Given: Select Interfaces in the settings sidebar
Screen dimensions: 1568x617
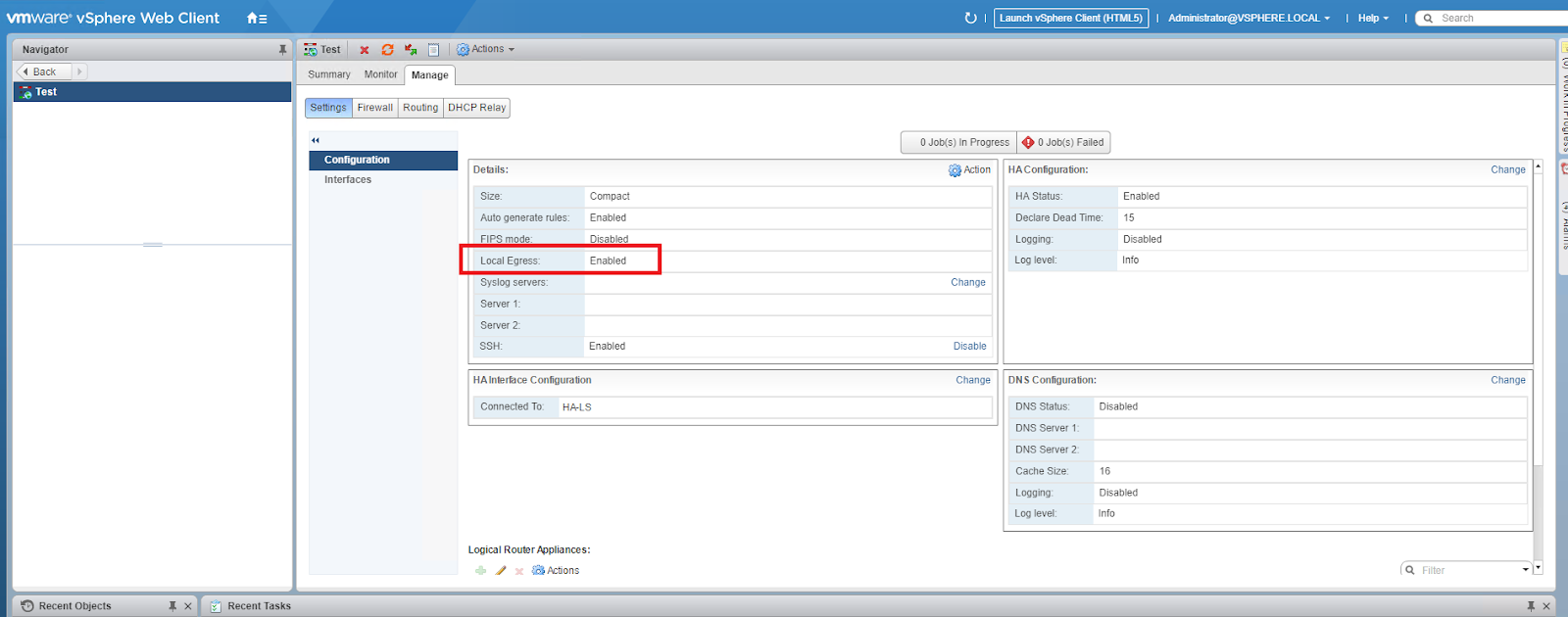Looking at the screenshot, I should point(348,179).
